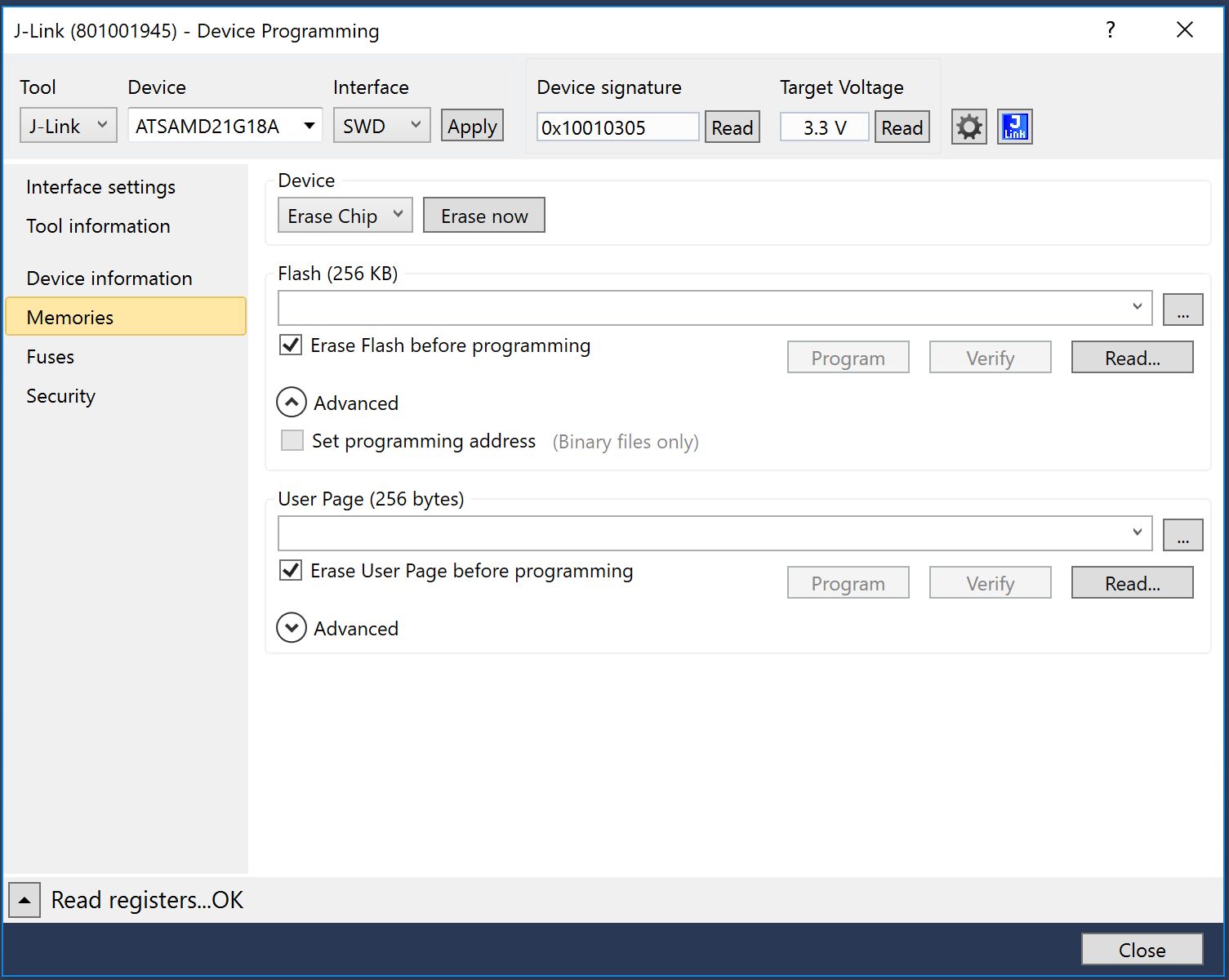Click Flash Verify button

[991, 358]
